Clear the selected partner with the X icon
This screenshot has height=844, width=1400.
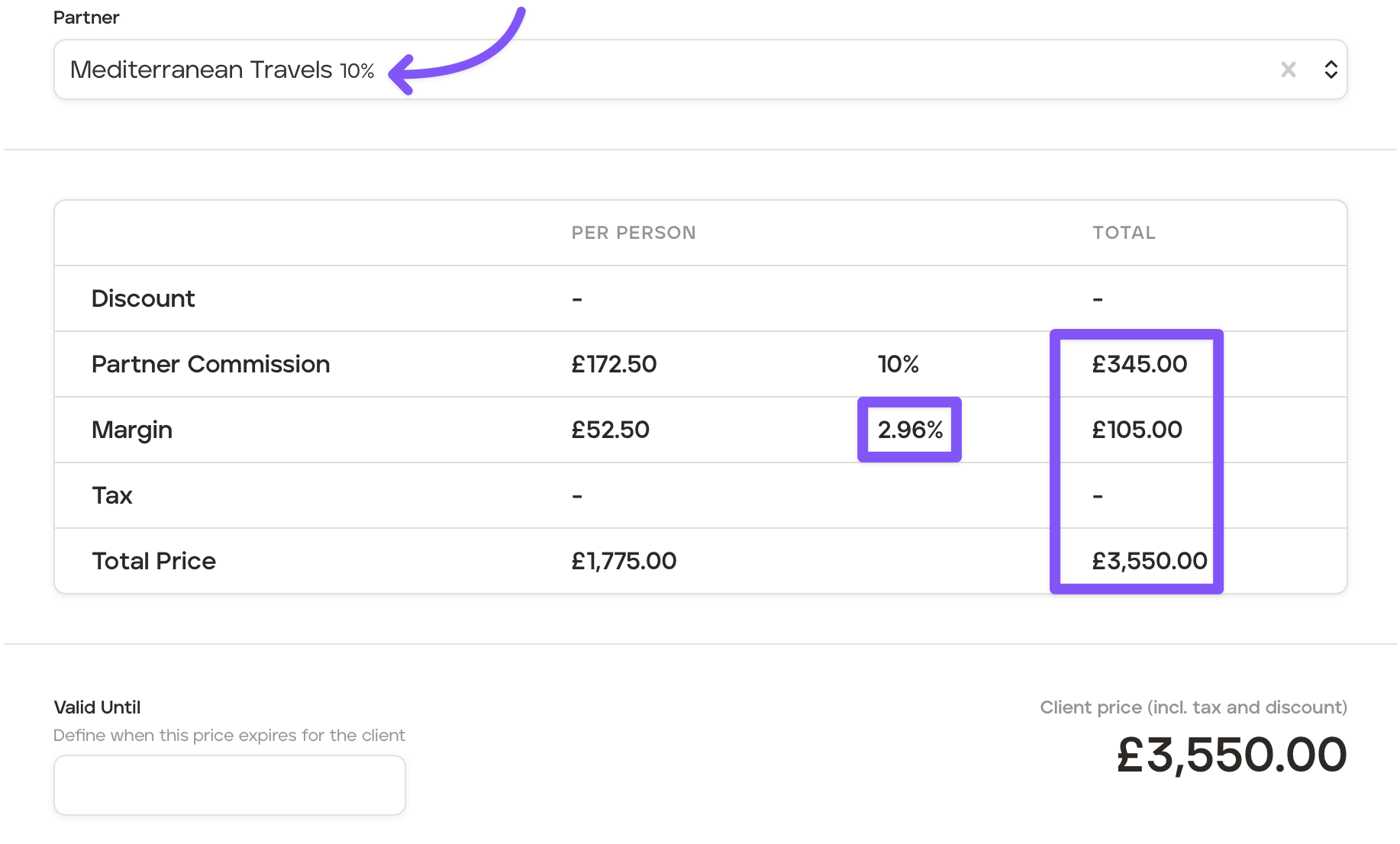coord(1288,70)
